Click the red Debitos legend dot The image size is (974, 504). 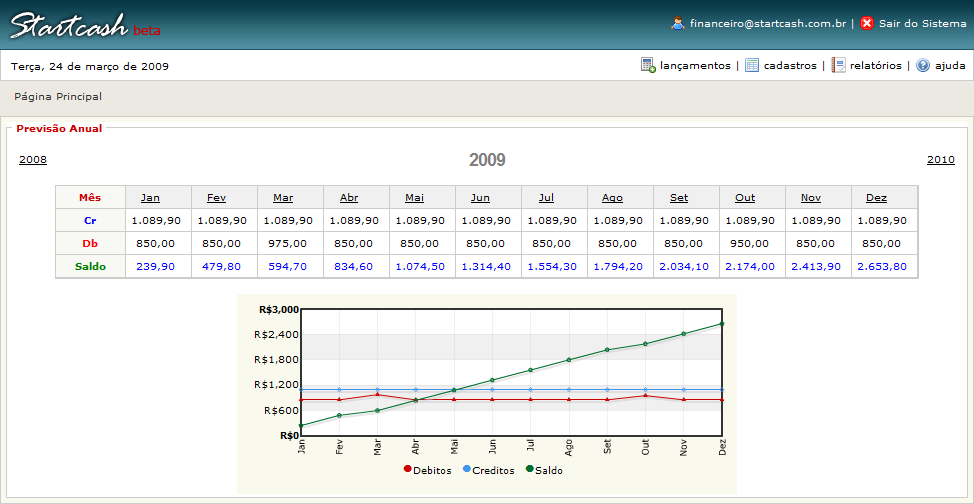tap(407, 470)
